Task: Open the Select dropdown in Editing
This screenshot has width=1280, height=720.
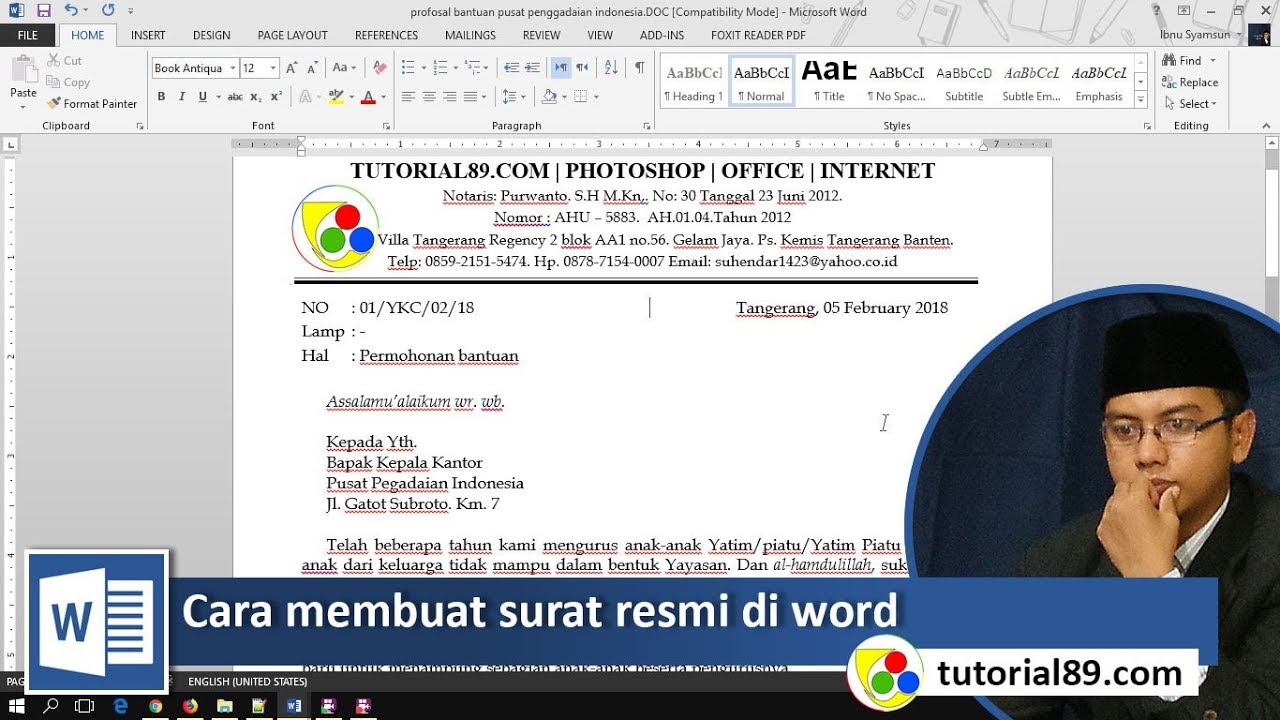Action: pyautogui.click(x=1190, y=104)
